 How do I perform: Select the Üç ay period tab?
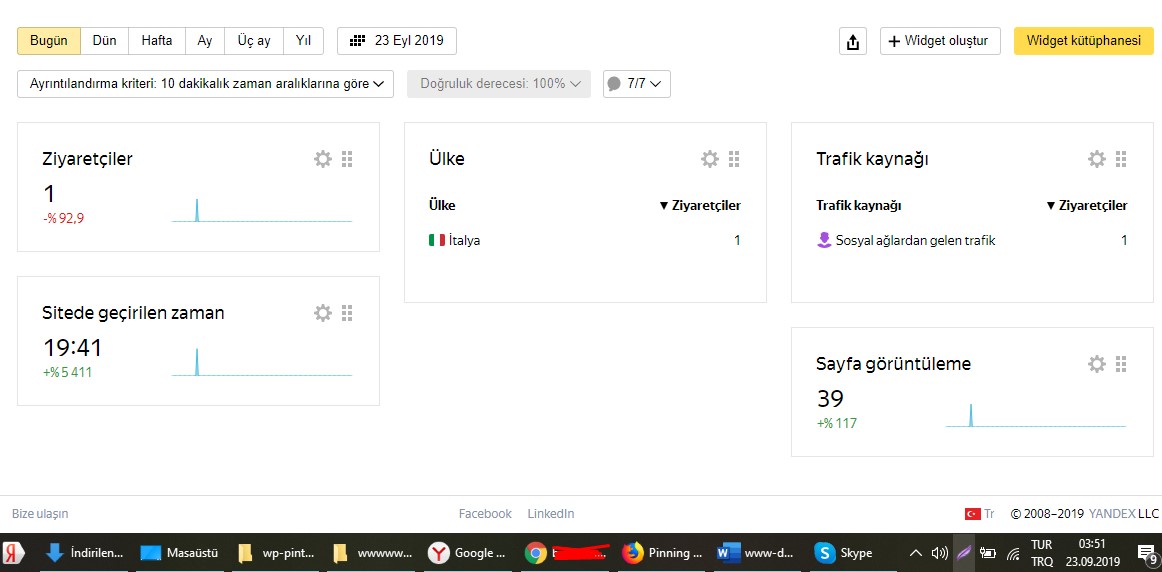[x=253, y=41]
